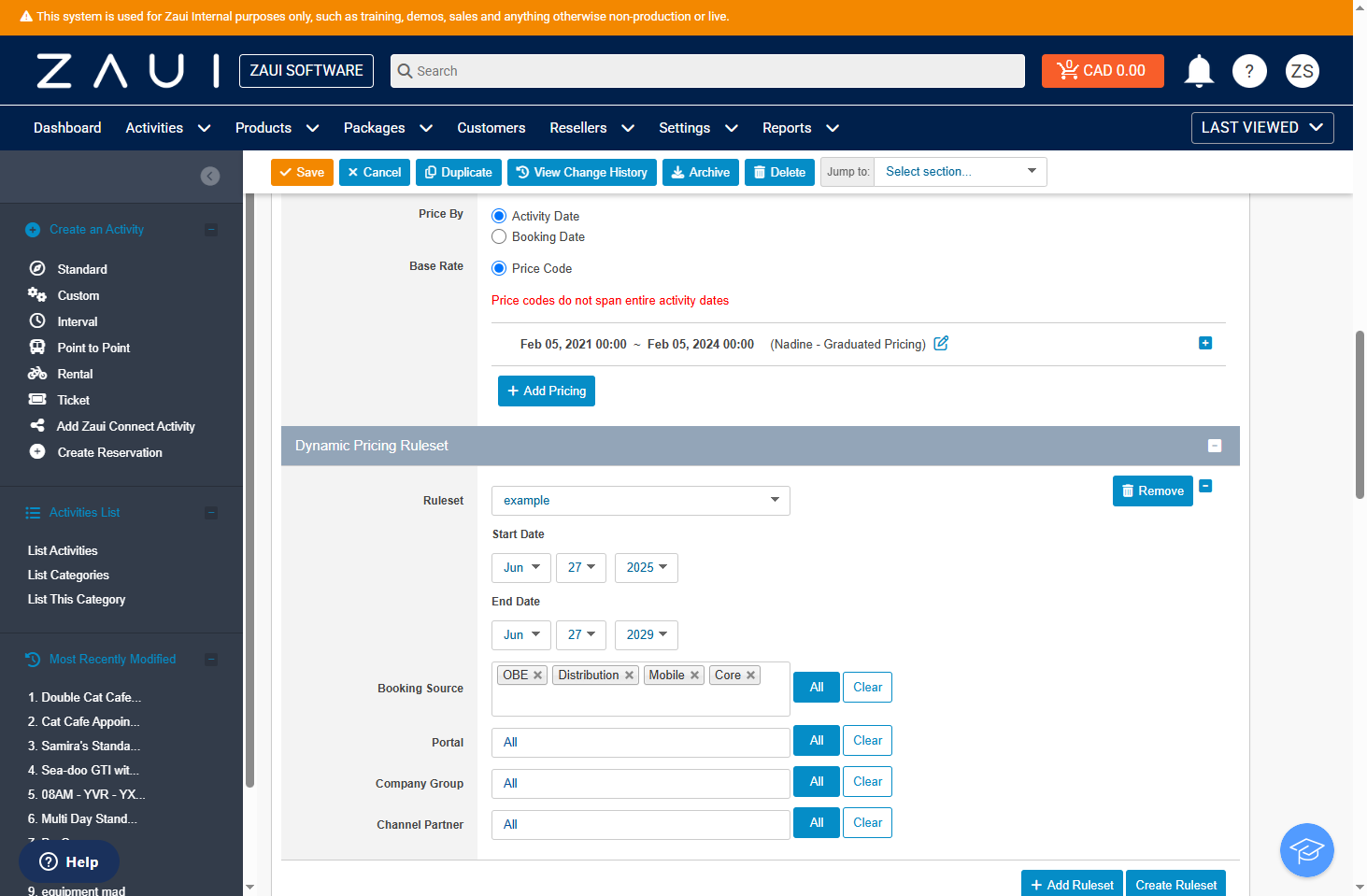The height and width of the screenshot is (896, 1367).
Task: Collapse the Activities List sidebar panel
Action: point(211,513)
